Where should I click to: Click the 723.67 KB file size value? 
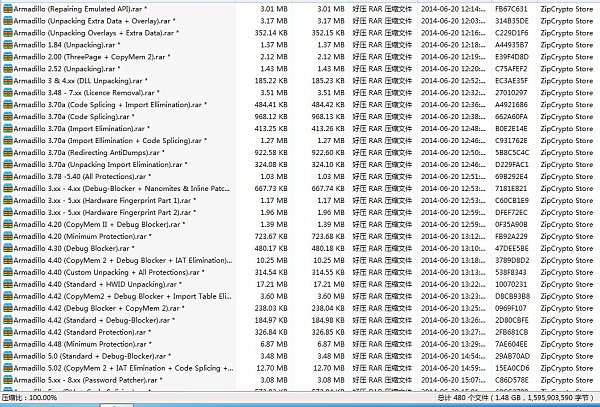click(271, 236)
